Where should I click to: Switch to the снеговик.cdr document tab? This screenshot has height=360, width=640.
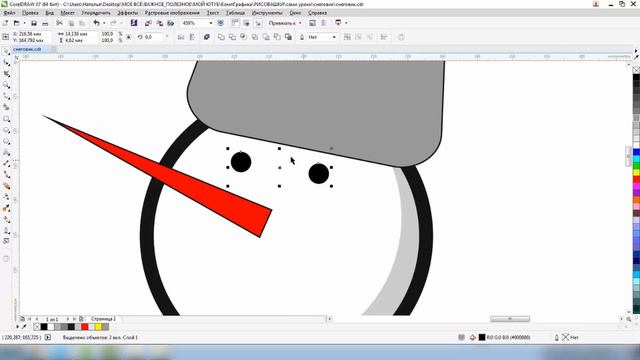pyautogui.click(x=27, y=49)
